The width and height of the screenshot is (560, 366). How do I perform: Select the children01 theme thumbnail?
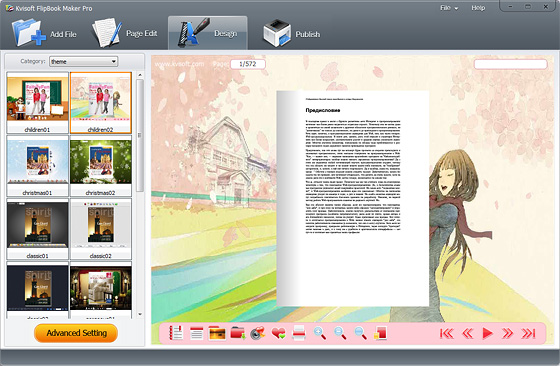click(x=38, y=102)
